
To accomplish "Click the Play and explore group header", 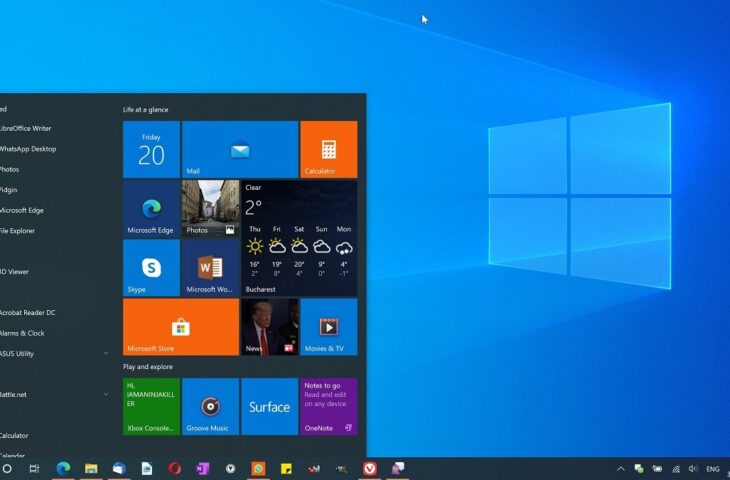I will pyautogui.click(x=148, y=367).
